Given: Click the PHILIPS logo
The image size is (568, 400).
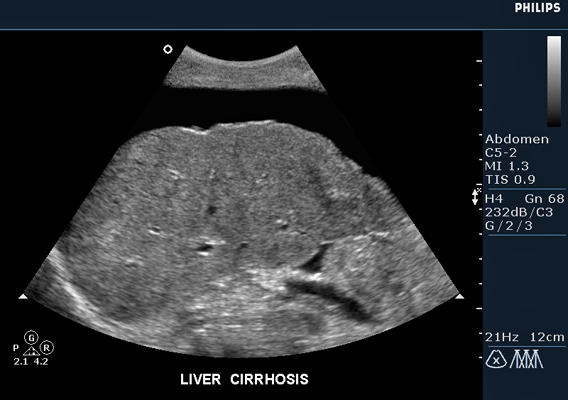Looking at the screenshot, I should pos(537,8).
